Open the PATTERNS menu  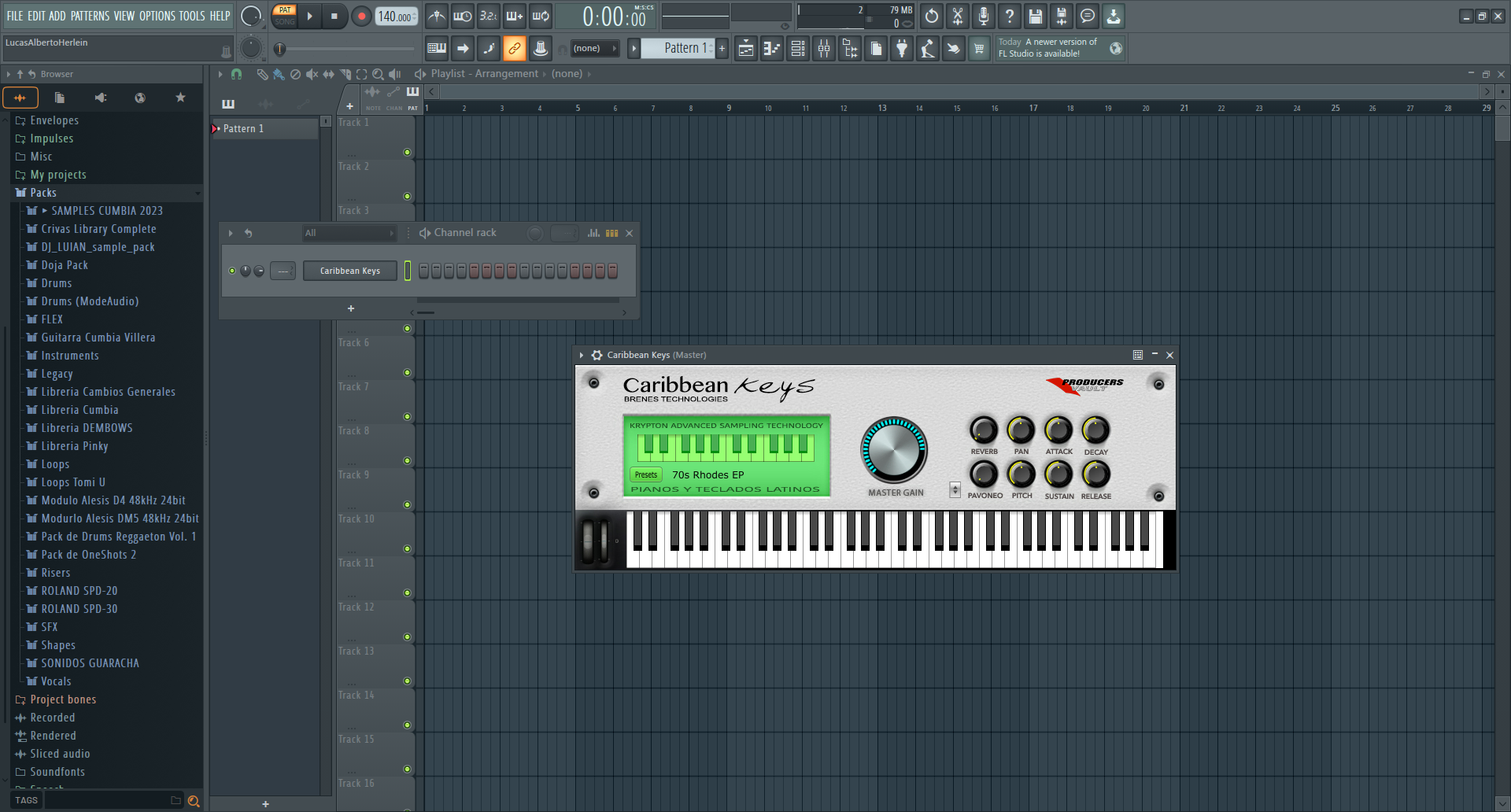click(90, 16)
